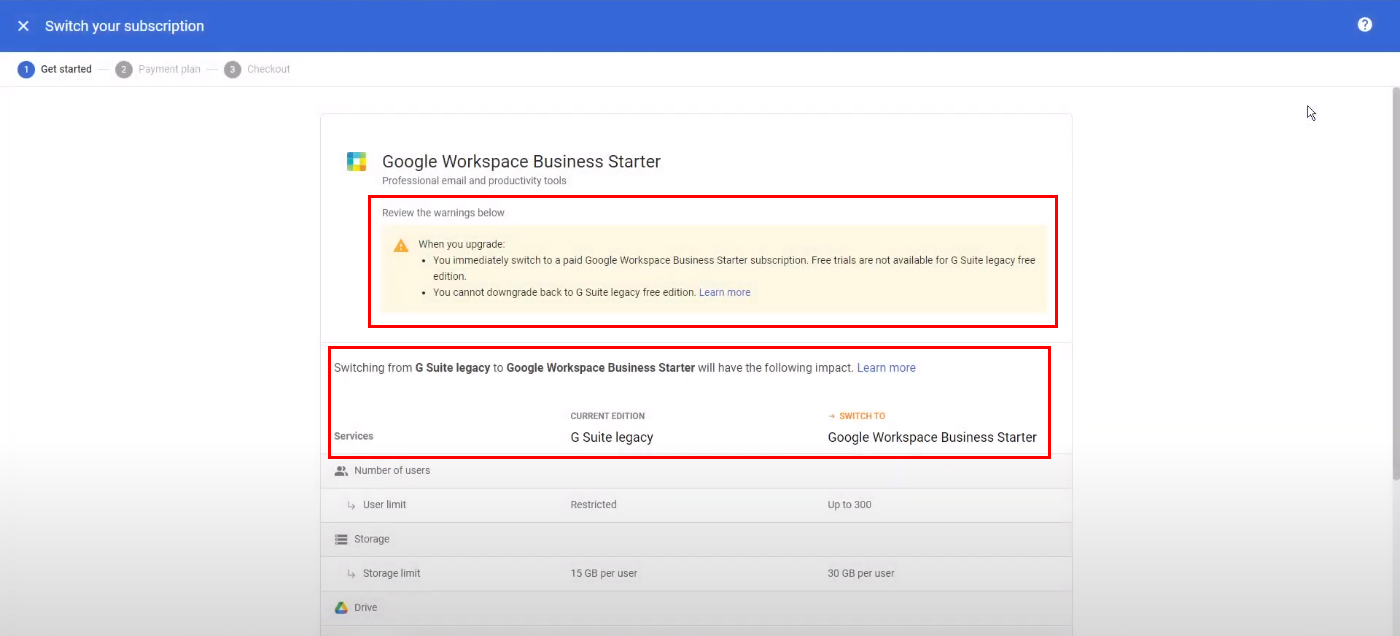
Task: Open Learn more link in warning box
Action: [x=725, y=292]
